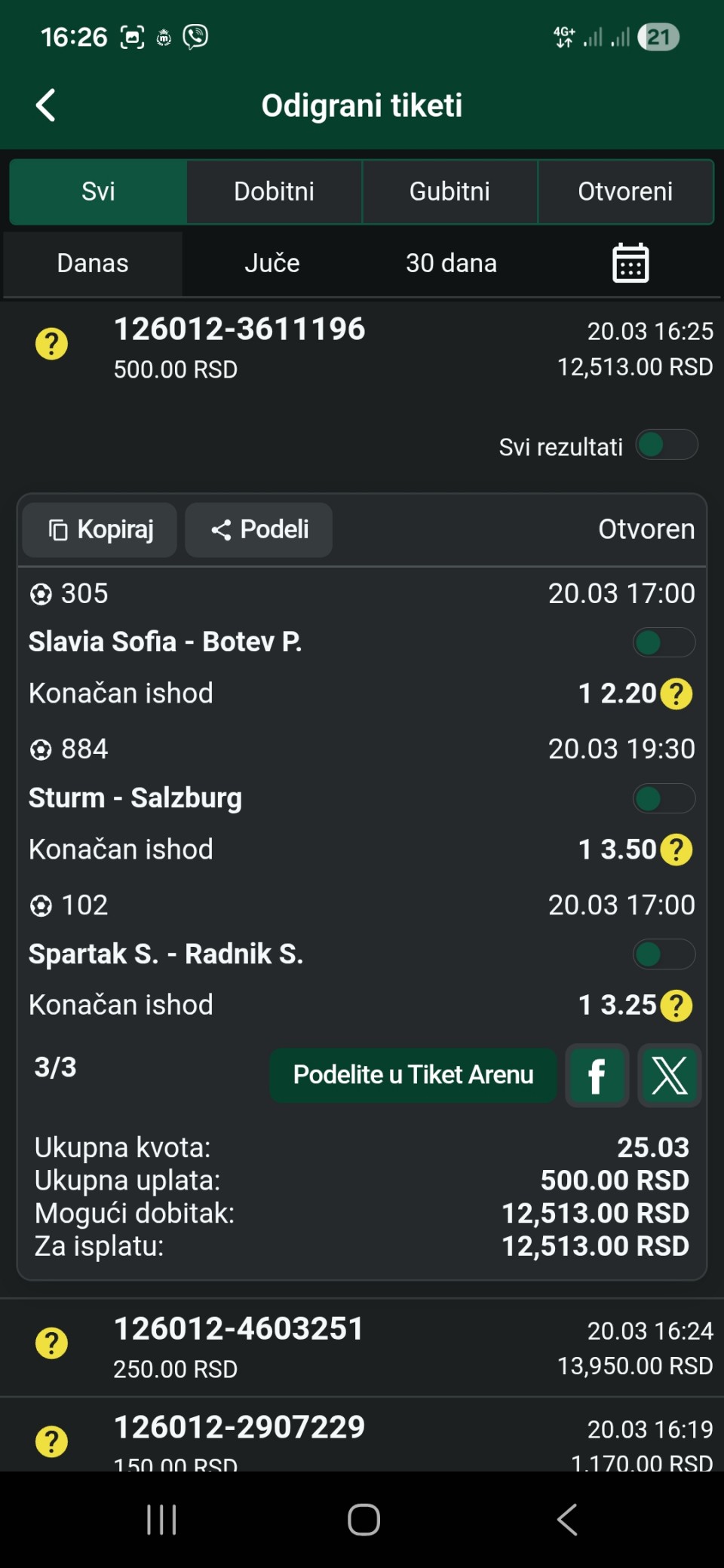Expand ticket 126012-4603251
This screenshot has width=724, height=1568.
(x=362, y=1346)
